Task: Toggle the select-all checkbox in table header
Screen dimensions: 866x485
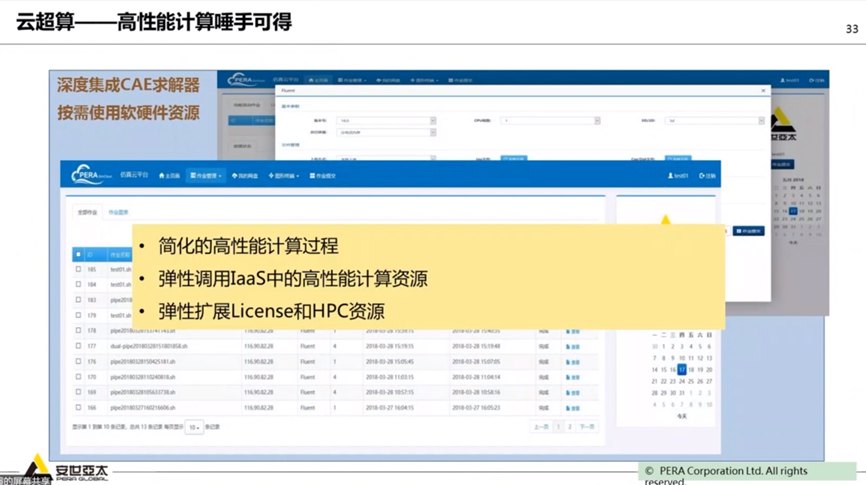Action: (79, 254)
